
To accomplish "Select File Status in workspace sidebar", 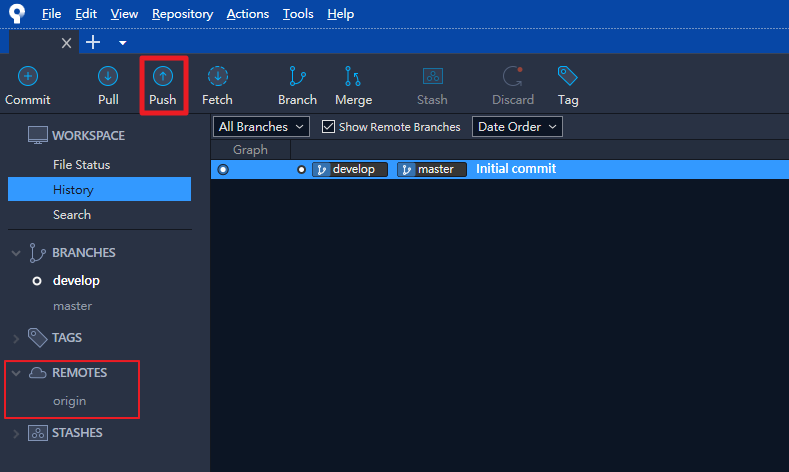I will 82,165.
